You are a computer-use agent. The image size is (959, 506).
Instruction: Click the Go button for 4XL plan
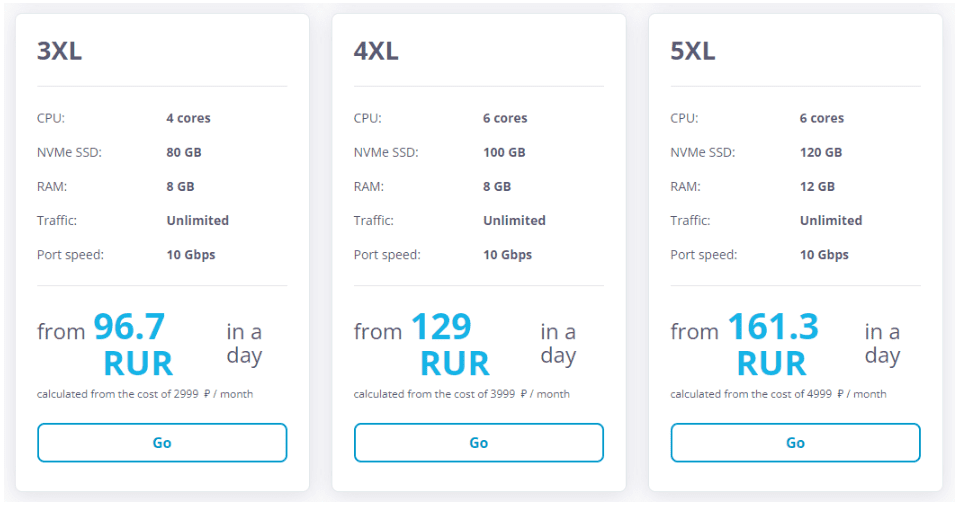point(479,442)
